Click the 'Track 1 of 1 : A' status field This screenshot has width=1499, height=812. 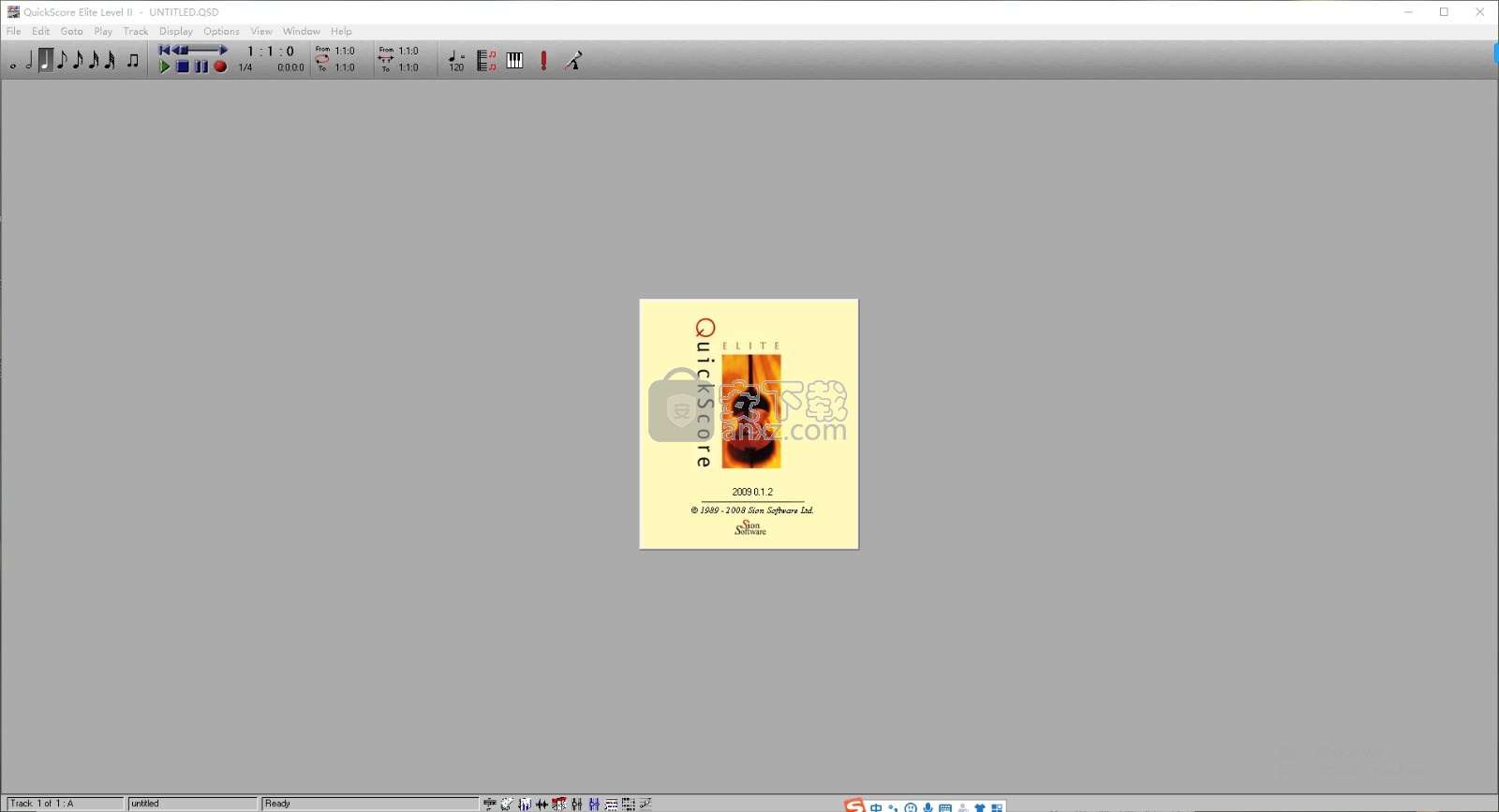(x=64, y=804)
